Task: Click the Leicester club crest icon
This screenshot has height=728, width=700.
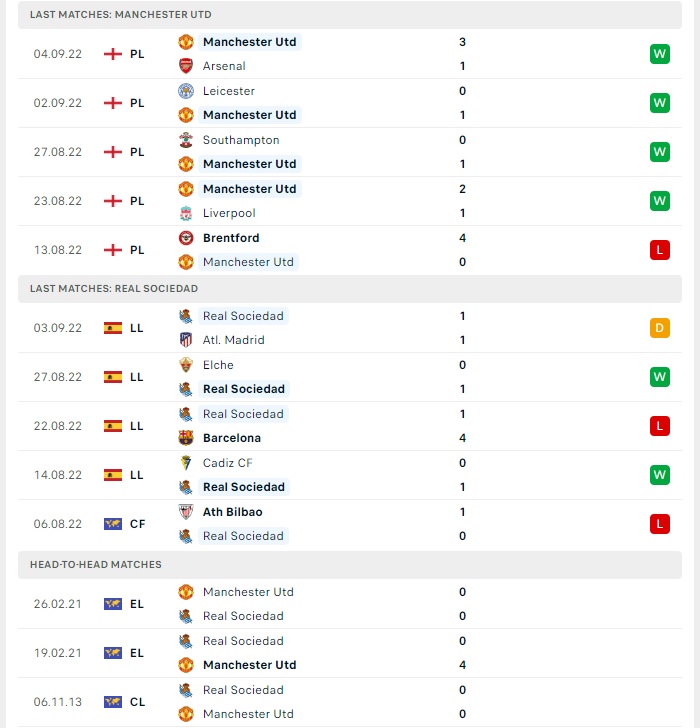Action: coord(186,91)
